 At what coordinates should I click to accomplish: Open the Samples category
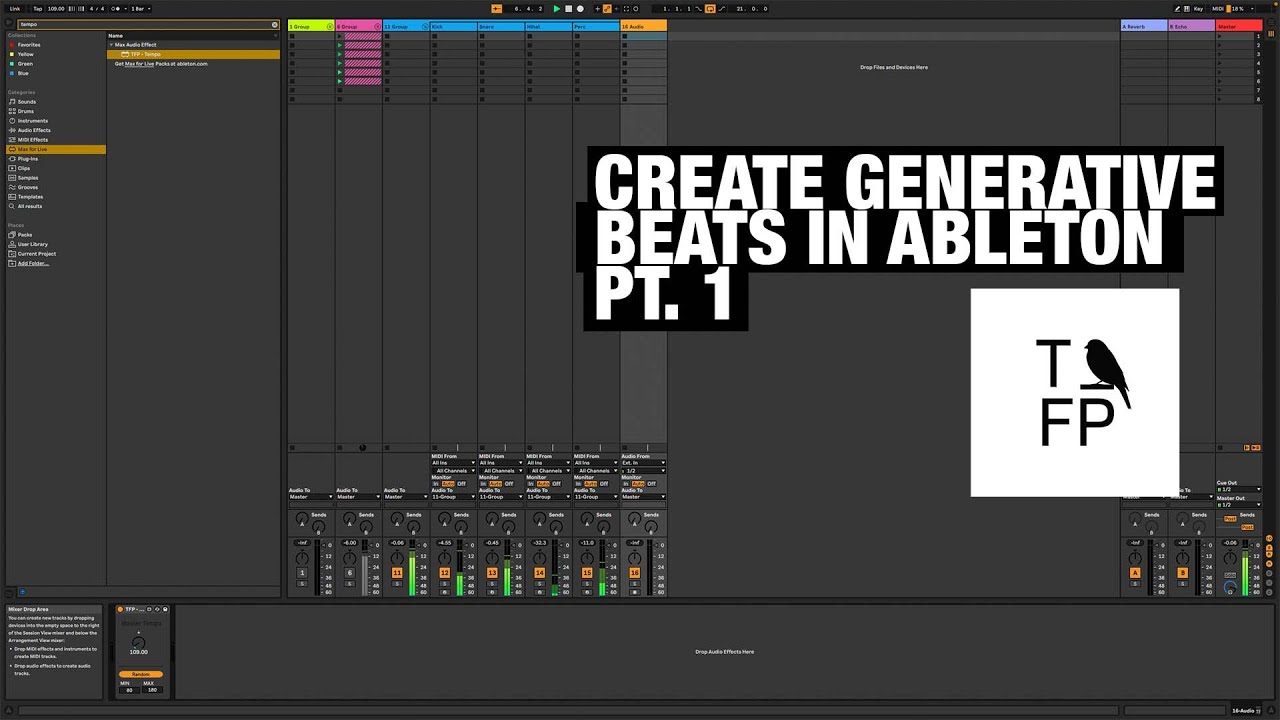(x=27, y=178)
